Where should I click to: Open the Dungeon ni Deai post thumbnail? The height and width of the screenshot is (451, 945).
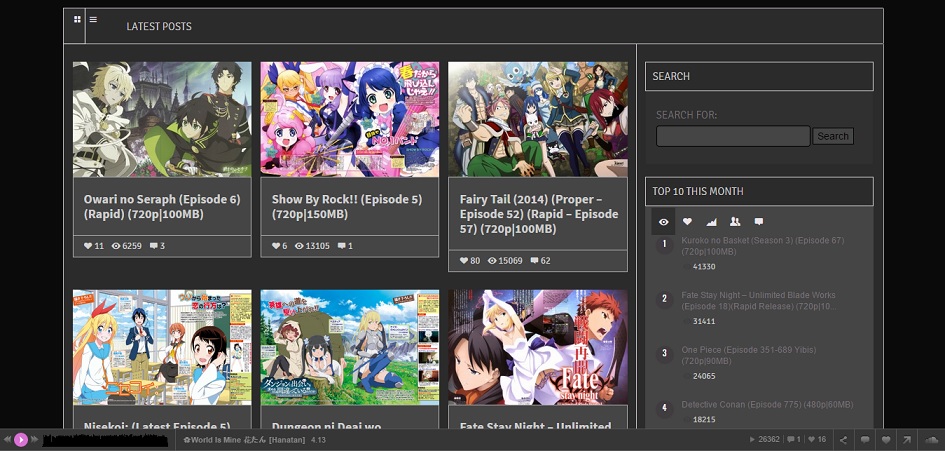click(350, 347)
